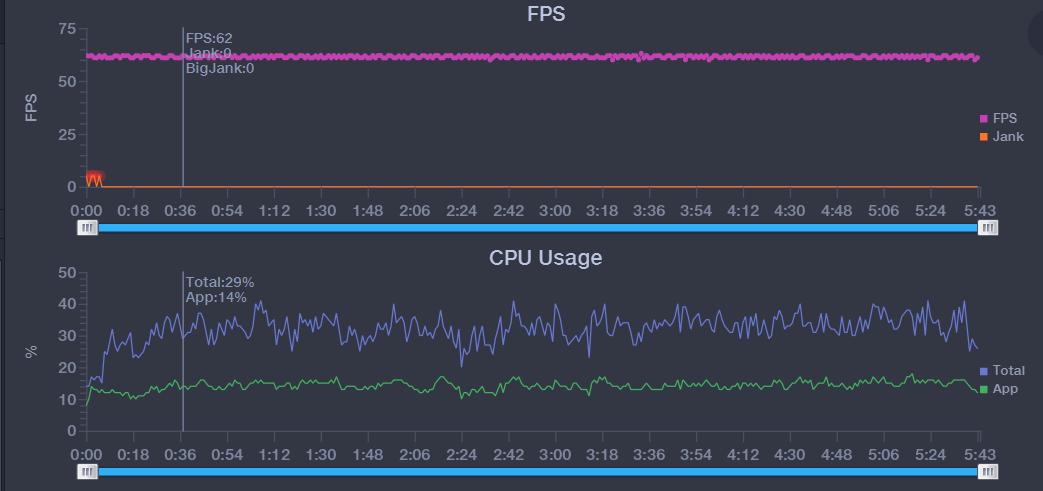Screen dimensions: 1043x491
Task: Click the left handle of the CPU Usage range slider
Action: (x=88, y=471)
